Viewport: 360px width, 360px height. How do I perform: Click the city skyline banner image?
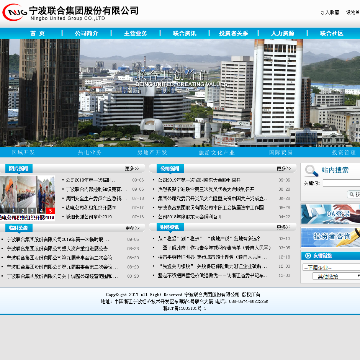[x=180, y=93]
